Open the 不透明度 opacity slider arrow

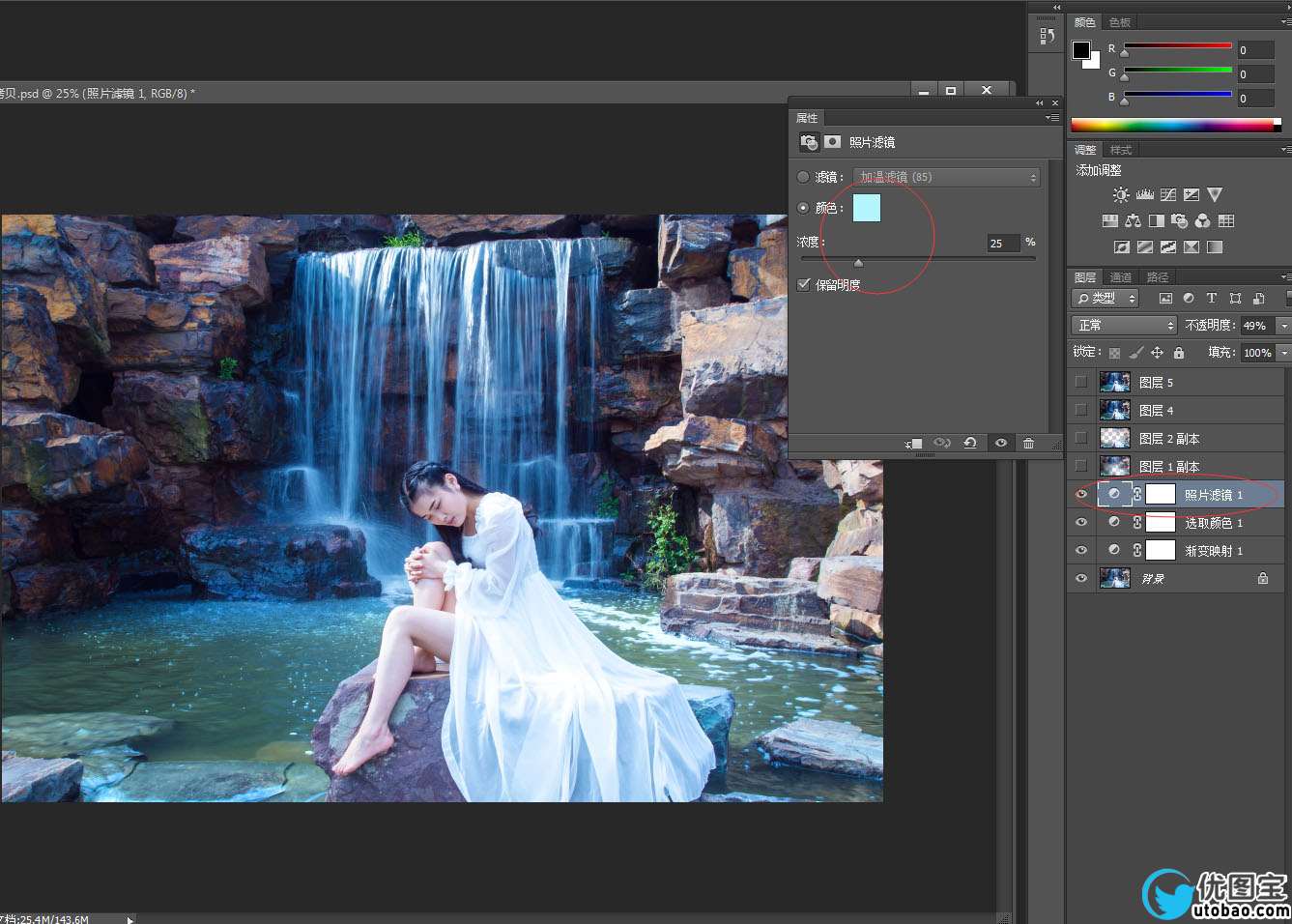point(1283,326)
